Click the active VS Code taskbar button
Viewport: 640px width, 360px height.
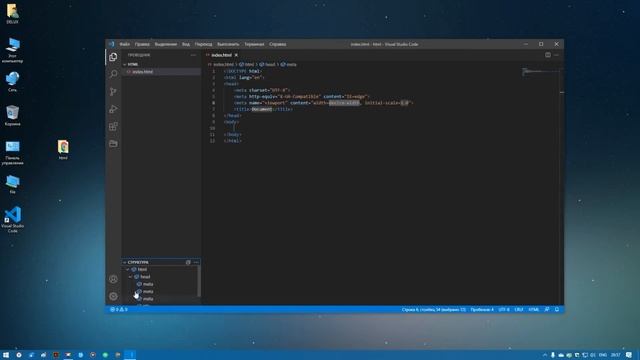(130, 355)
